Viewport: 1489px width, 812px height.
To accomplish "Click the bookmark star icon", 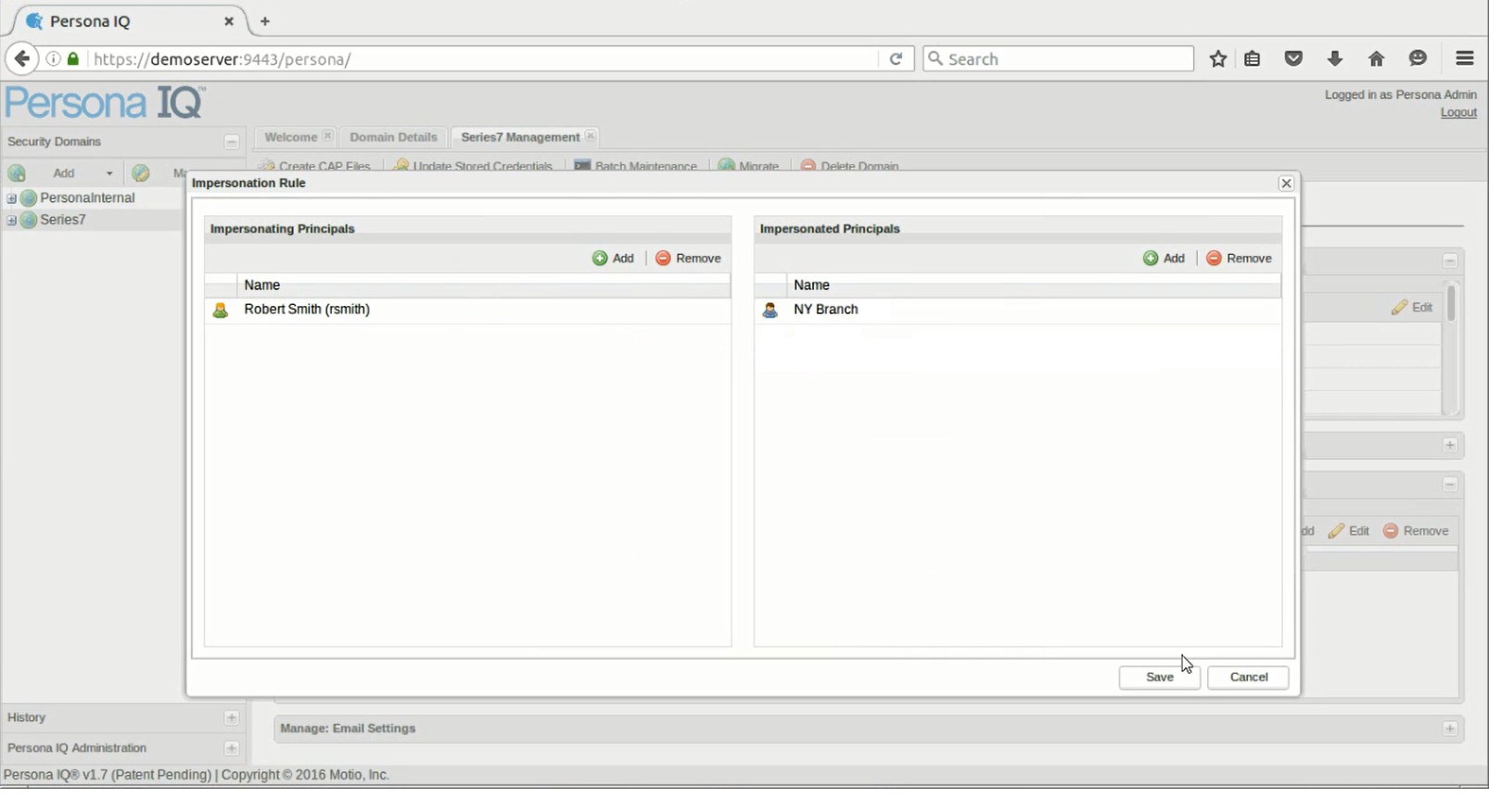I will click(x=1218, y=58).
